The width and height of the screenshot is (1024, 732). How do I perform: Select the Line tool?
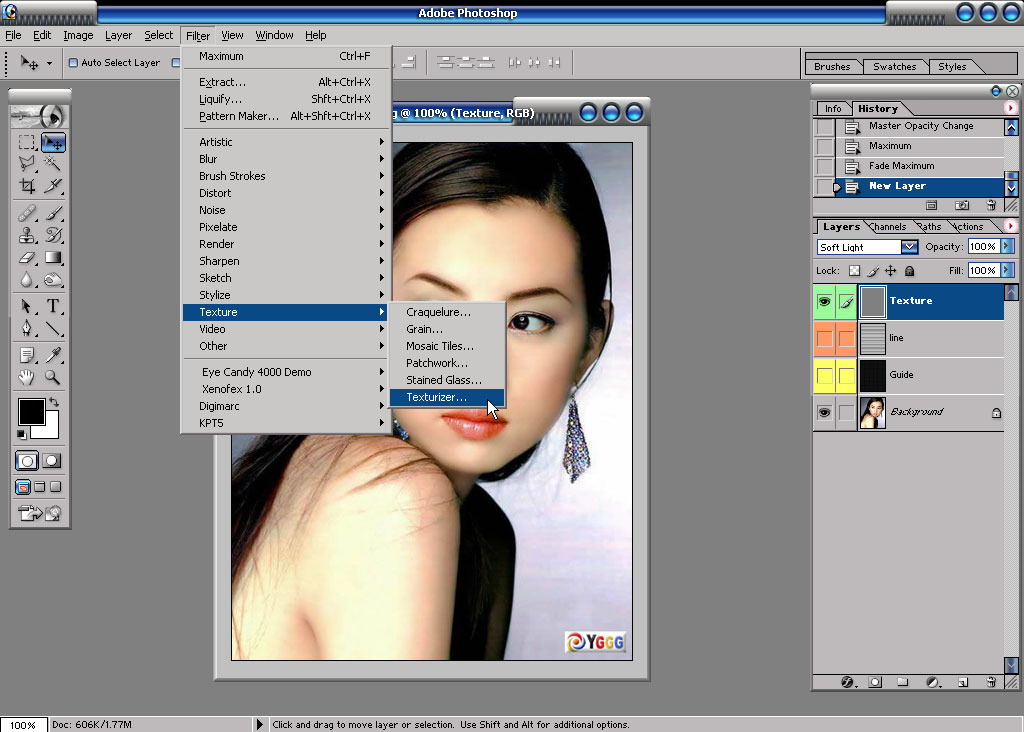point(53,328)
